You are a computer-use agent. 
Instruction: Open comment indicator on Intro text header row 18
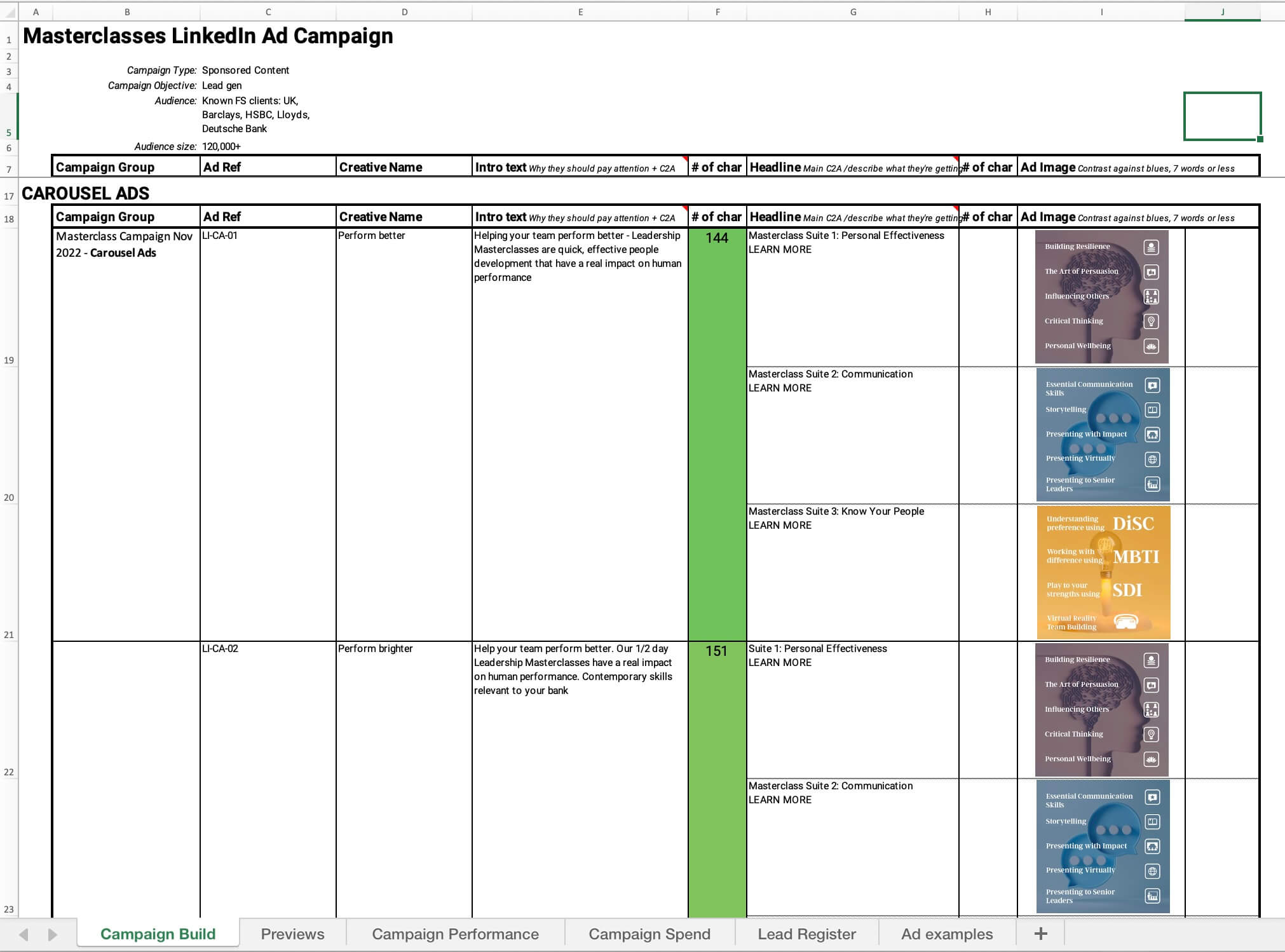pyautogui.click(x=685, y=208)
